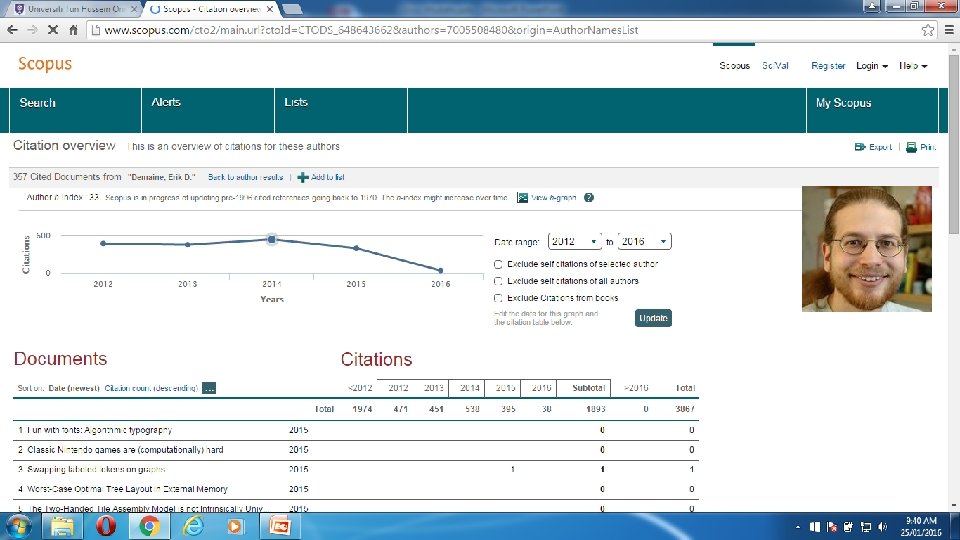Expand the Help dropdown
The height and width of the screenshot is (540, 960).
[913, 66]
